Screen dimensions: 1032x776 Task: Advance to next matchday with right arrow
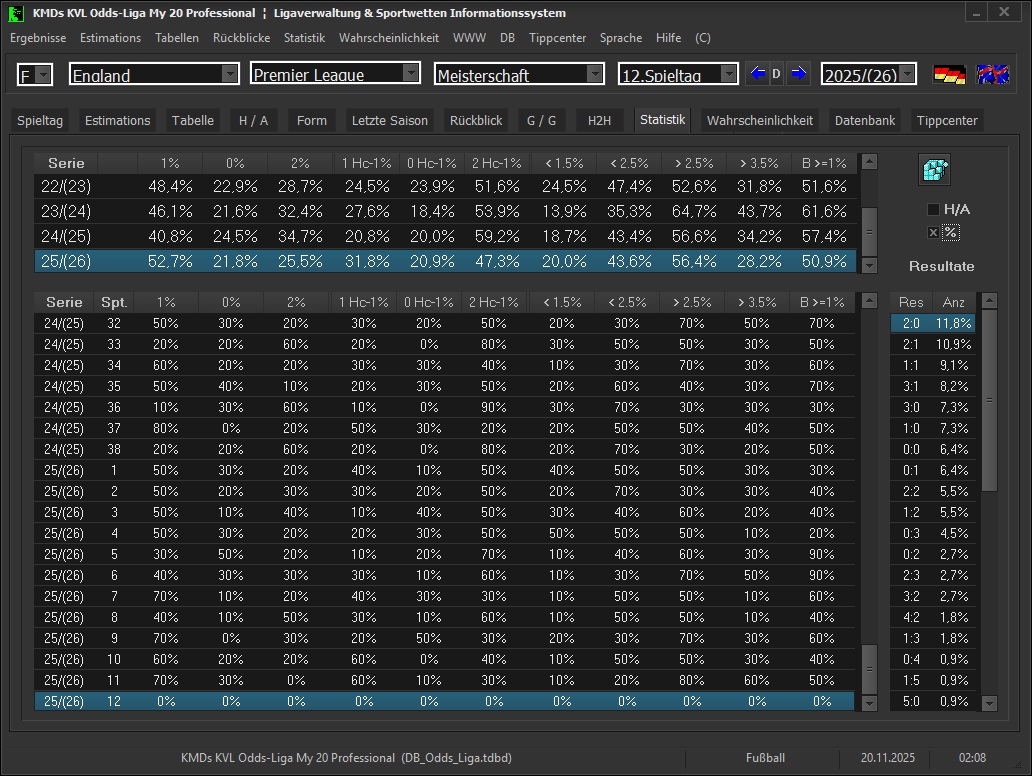pyautogui.click(x=797, y=74)
